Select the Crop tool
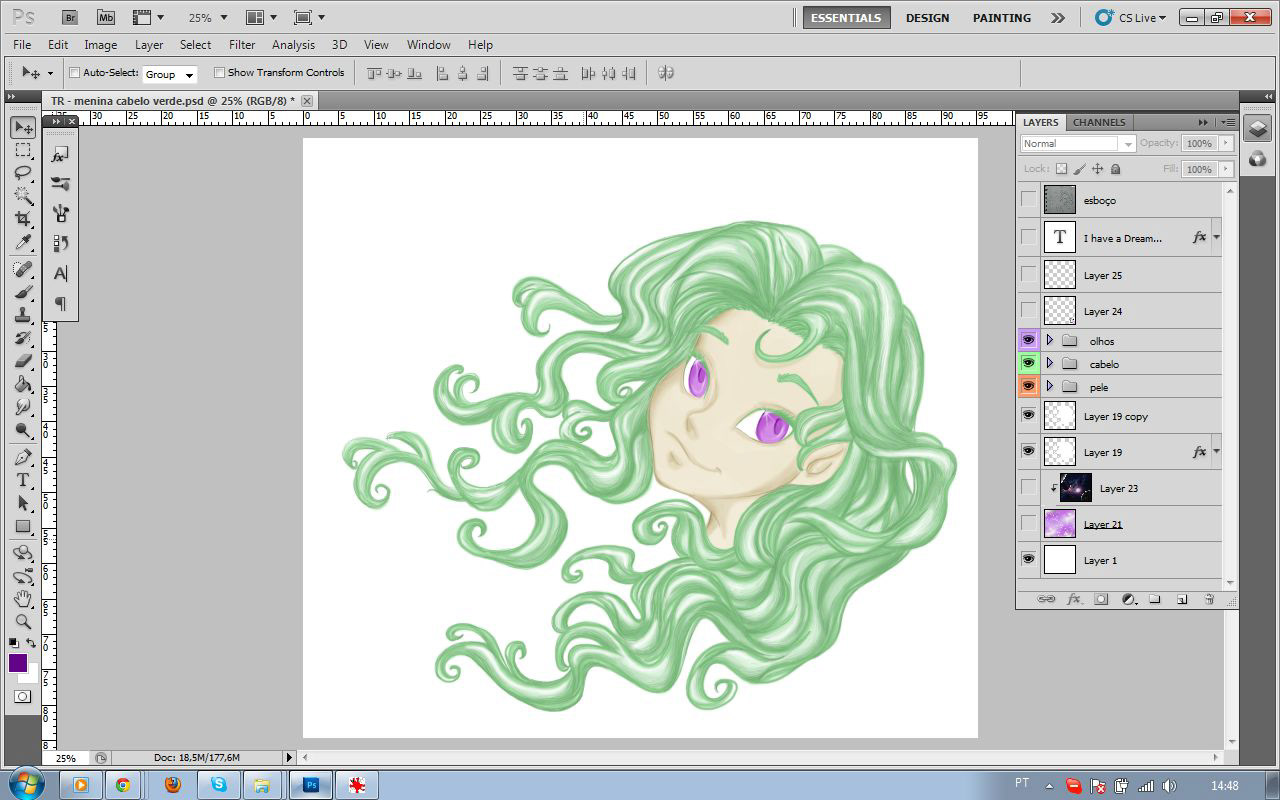 tap(23, 218)
